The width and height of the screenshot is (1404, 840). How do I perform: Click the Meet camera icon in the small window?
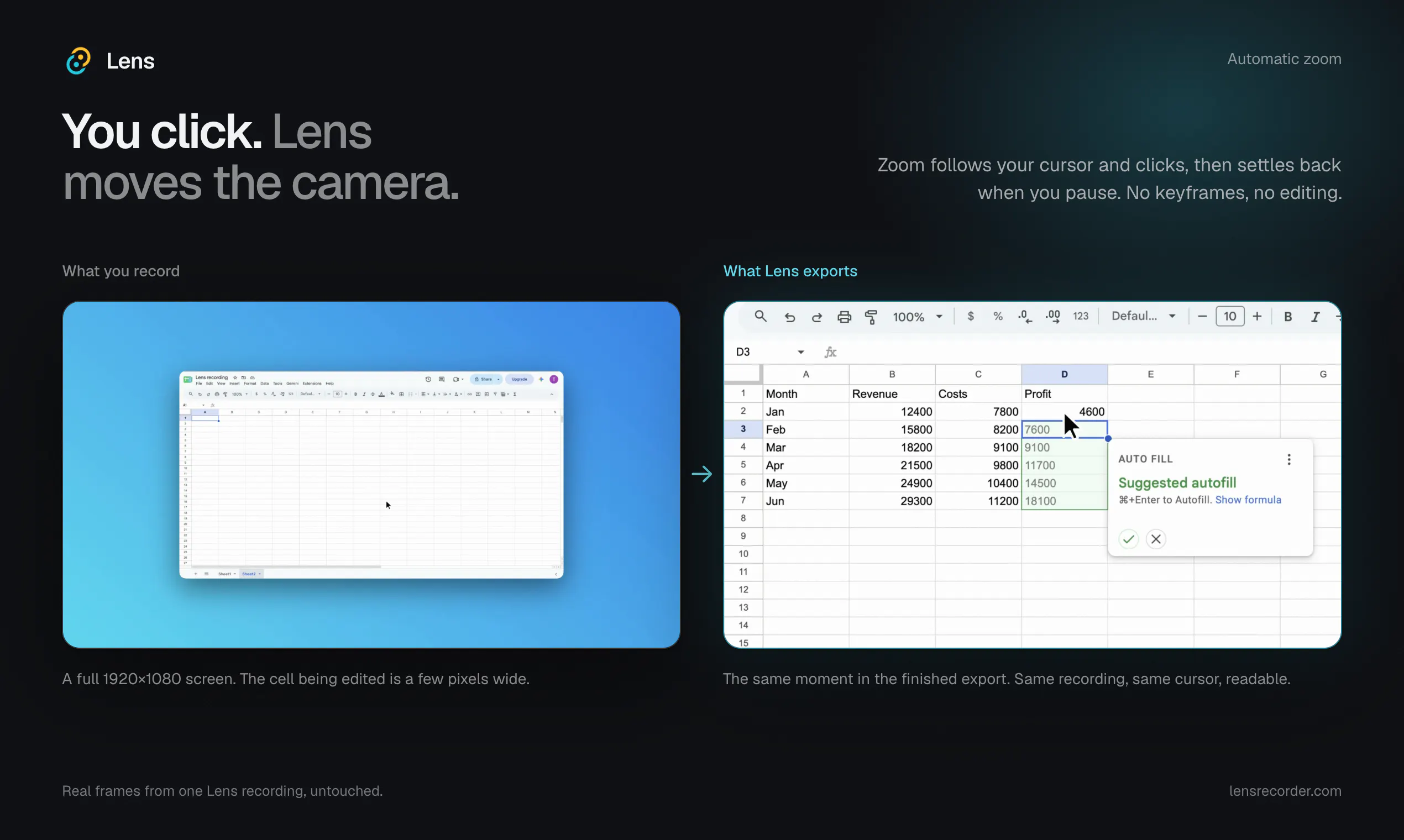point(457,379)
